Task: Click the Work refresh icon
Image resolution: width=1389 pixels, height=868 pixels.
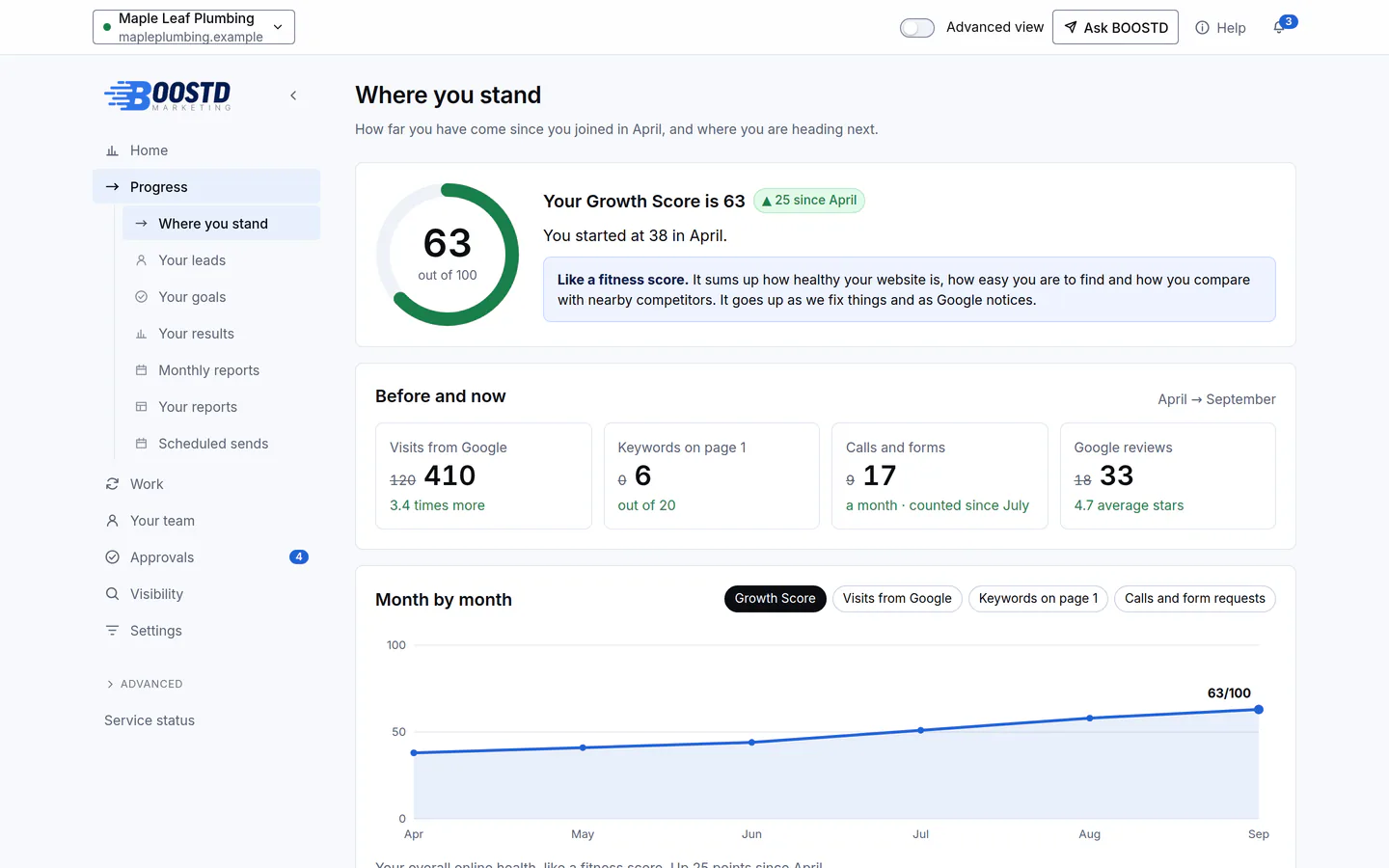Action: [112, 484]
